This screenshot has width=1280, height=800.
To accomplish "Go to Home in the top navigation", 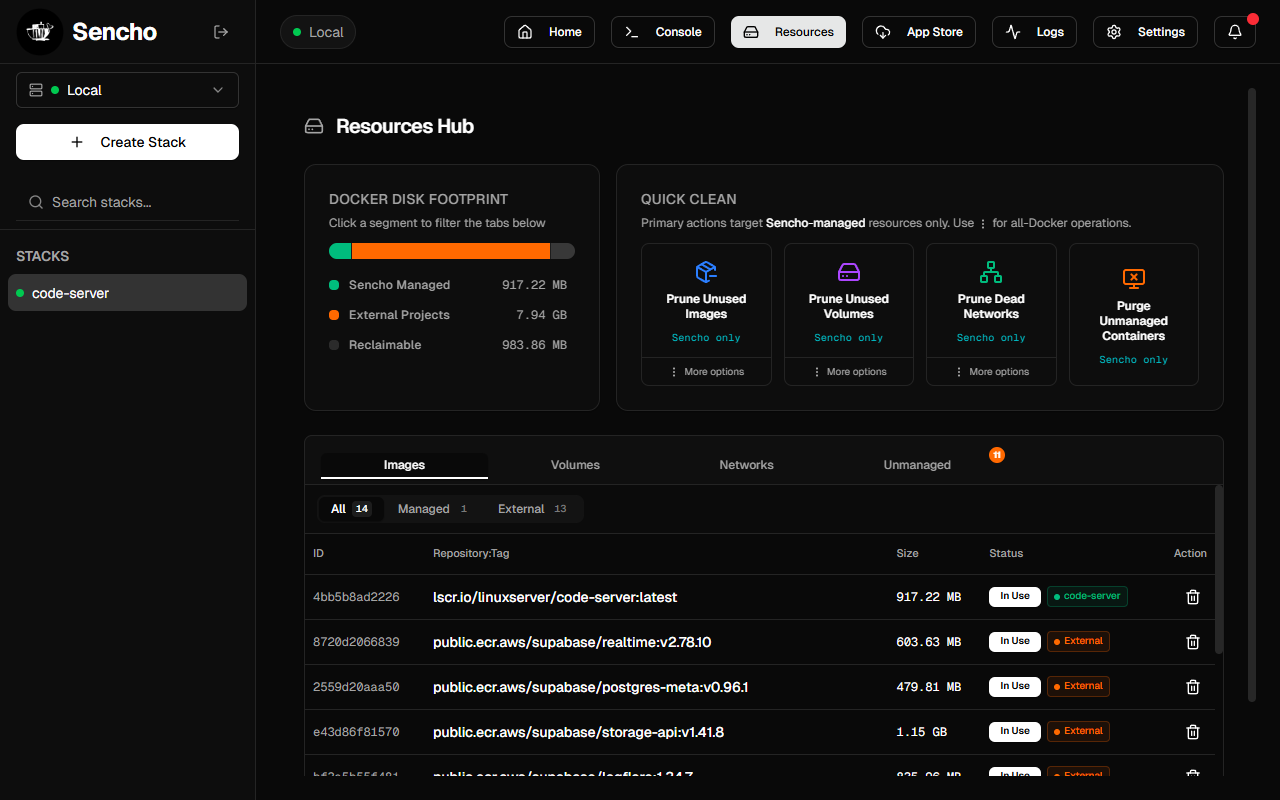I will (x=549, y=32).
